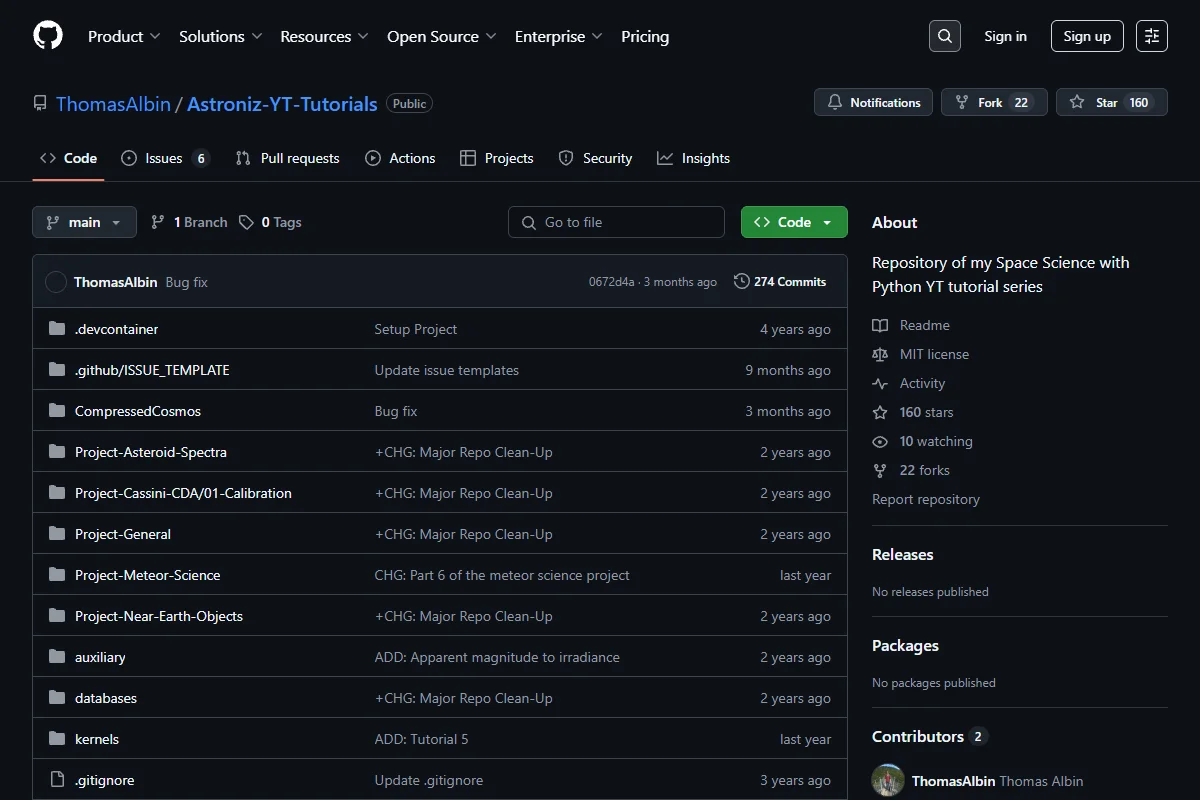
Task: Fork the Astroniz-YT-Tutorials repository
Action: pyautogui.click(x=992, y=102)
